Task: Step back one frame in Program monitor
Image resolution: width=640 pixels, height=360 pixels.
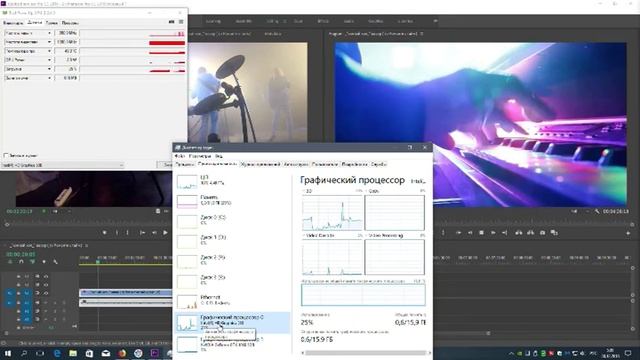Action: [x=470, y=233]
